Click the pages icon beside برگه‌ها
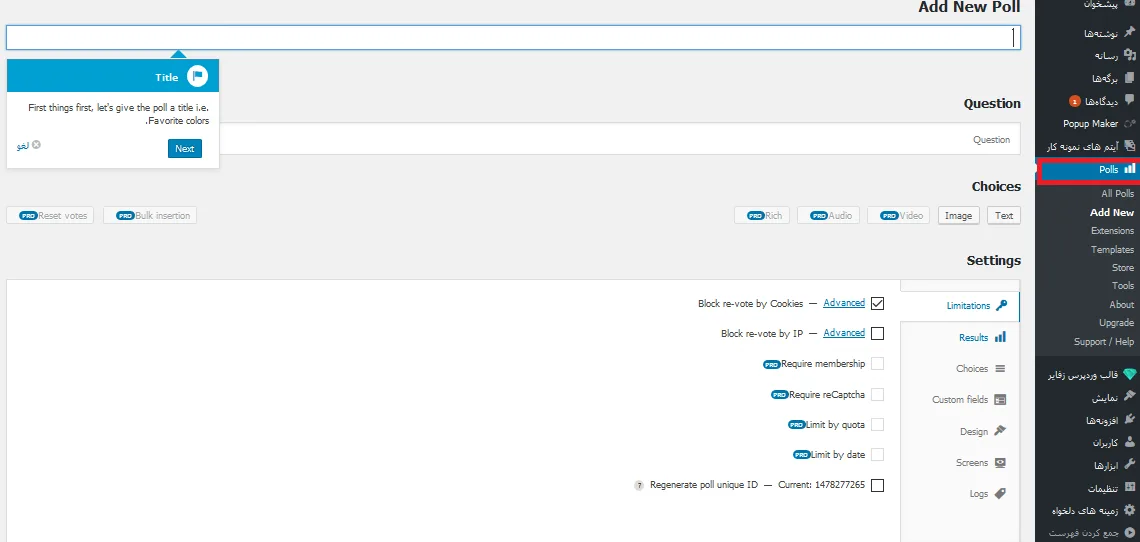The image size is (1140, 542). pyautogui.click(x=1128, y=77)
